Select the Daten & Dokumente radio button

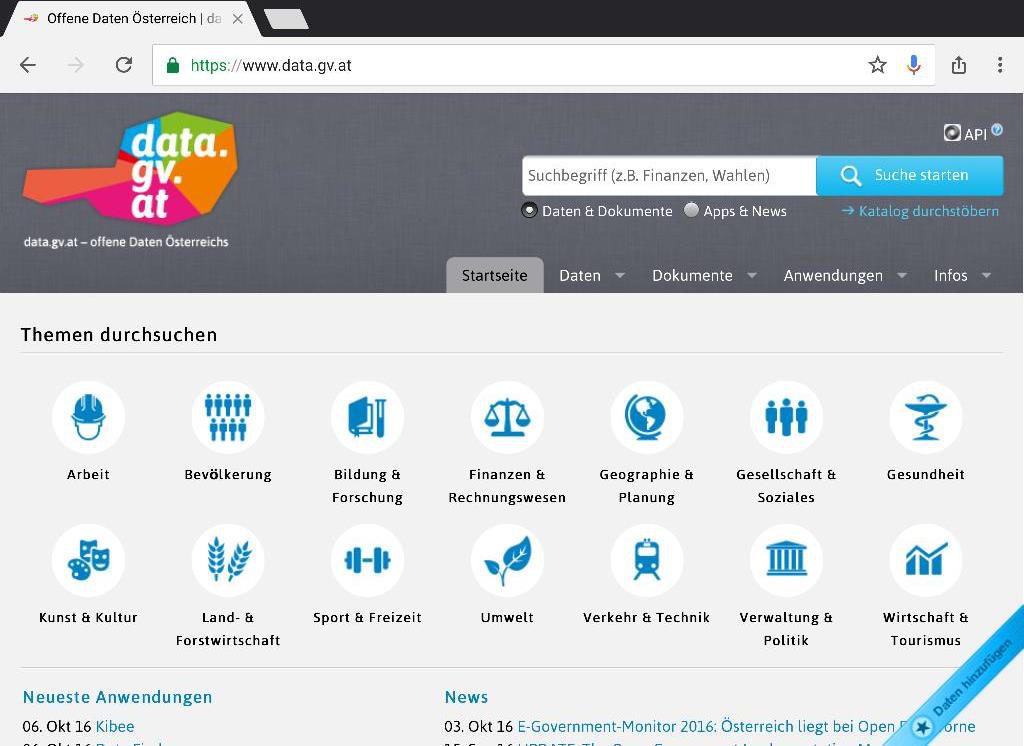coord(529,210)
